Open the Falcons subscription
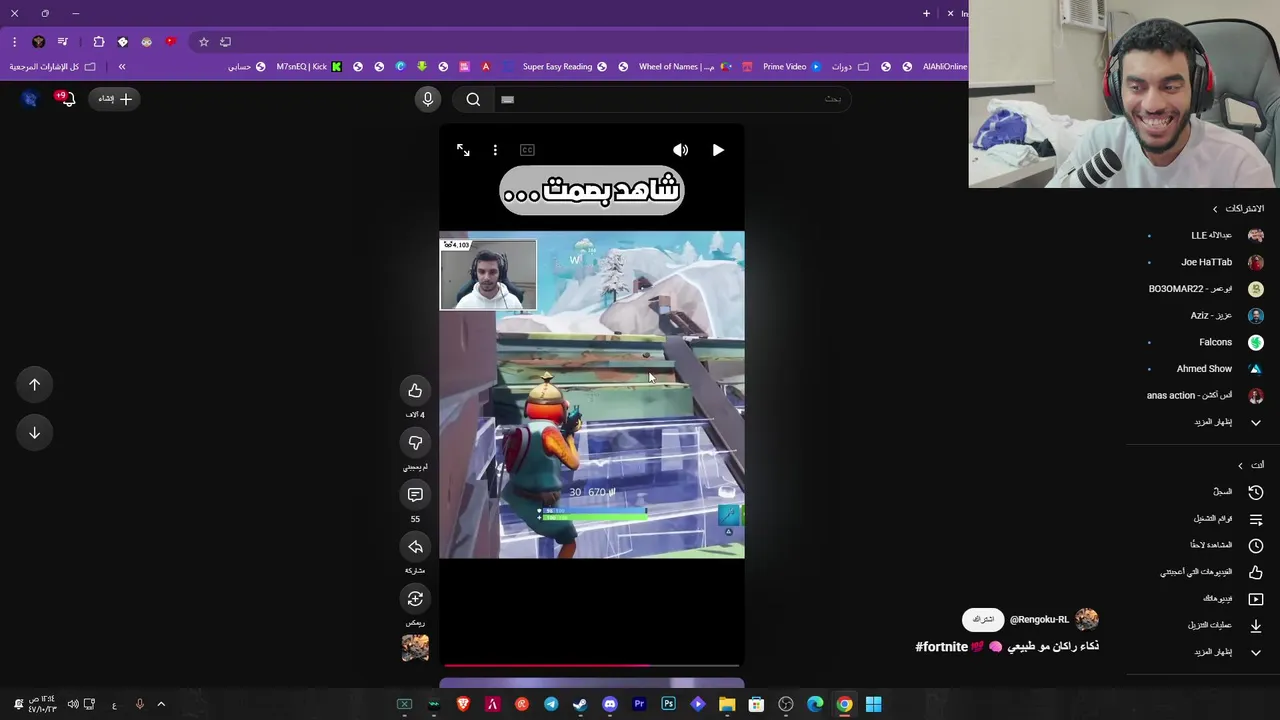Screen dimensions: 1280x720 [x=1205, y=342]
